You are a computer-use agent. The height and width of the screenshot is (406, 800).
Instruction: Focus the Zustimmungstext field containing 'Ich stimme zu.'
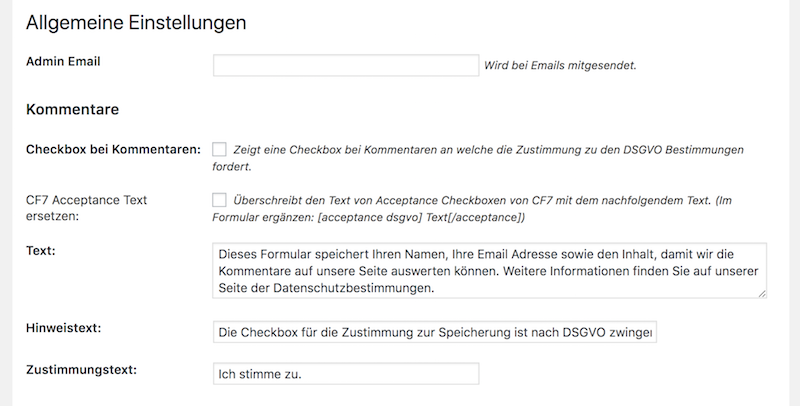tap(346, 374)
